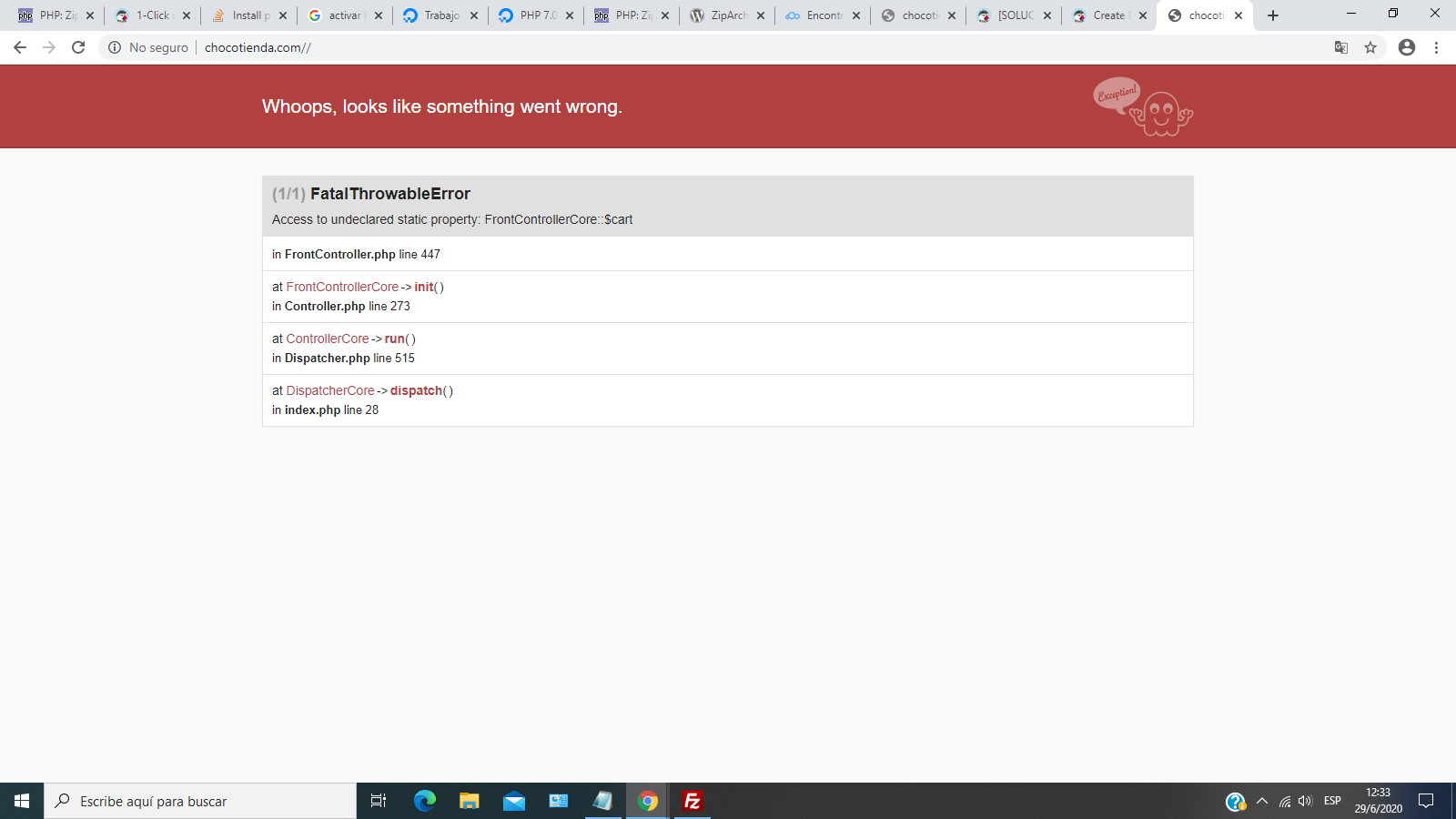Open the 'No seguro' site info

pos(148,47)
